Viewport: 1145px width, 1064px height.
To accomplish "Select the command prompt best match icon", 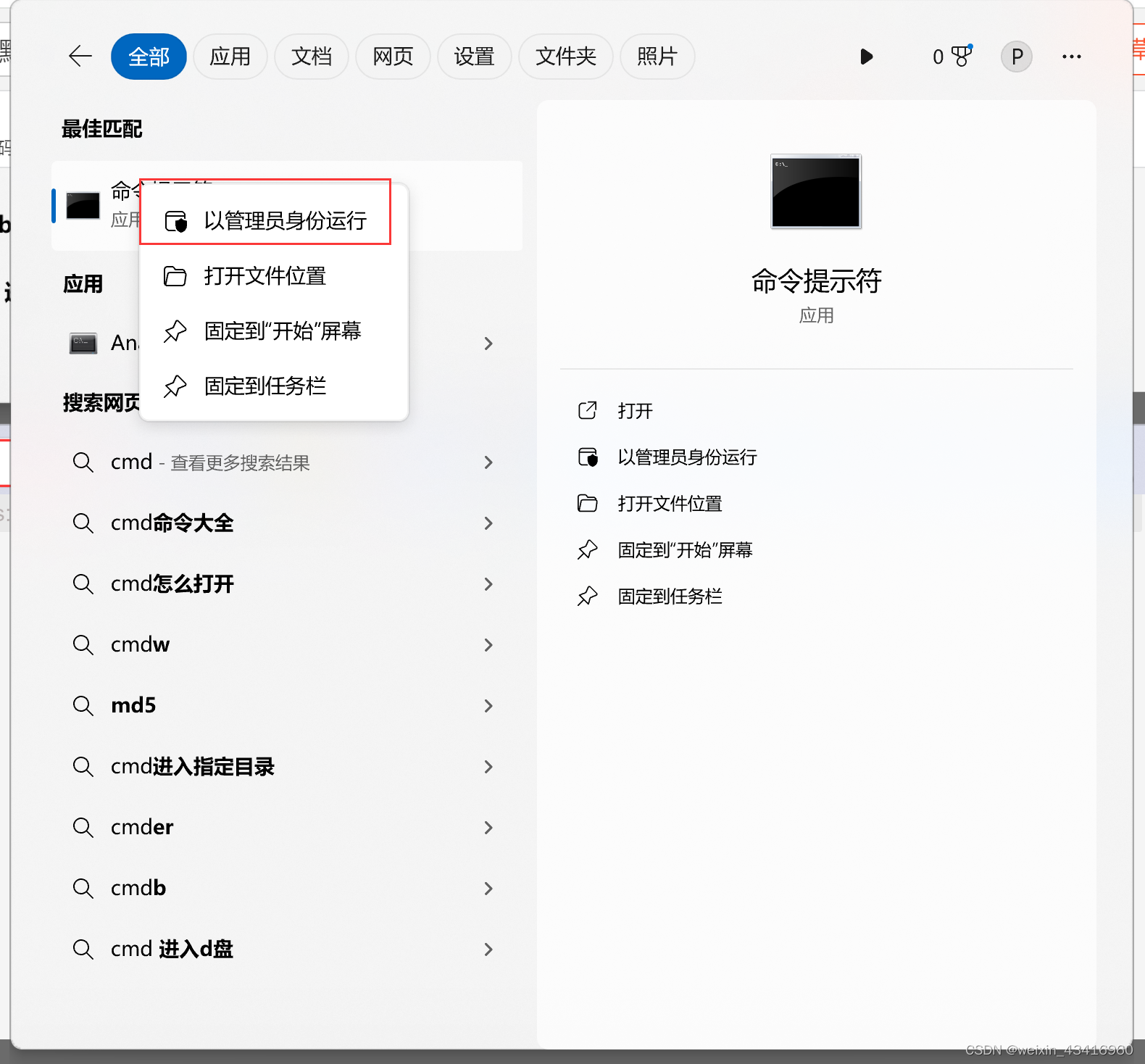I will 83,206.
